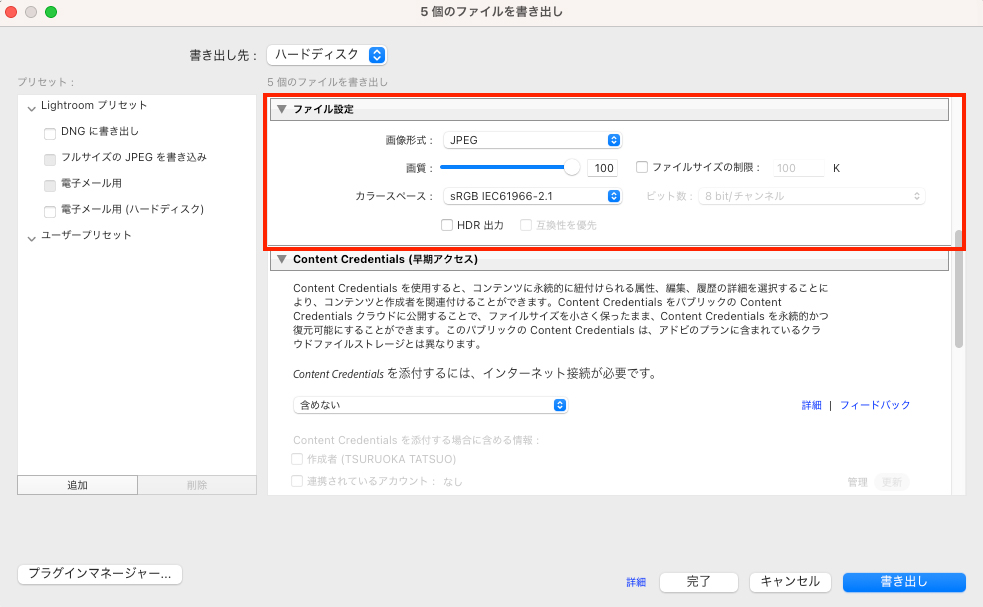
Task: Enable the HDR 出力 checkbox
Action: tap(447, 224)
